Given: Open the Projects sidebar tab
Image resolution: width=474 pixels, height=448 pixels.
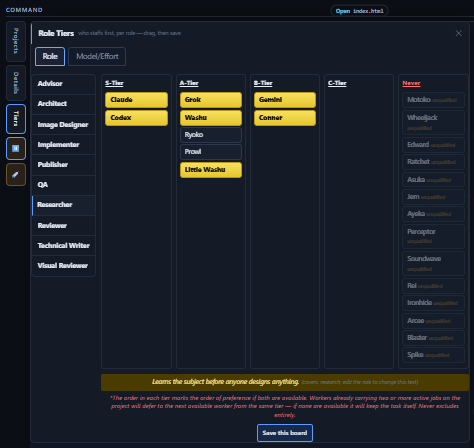Looking at the screenshot, I should 16,41.
